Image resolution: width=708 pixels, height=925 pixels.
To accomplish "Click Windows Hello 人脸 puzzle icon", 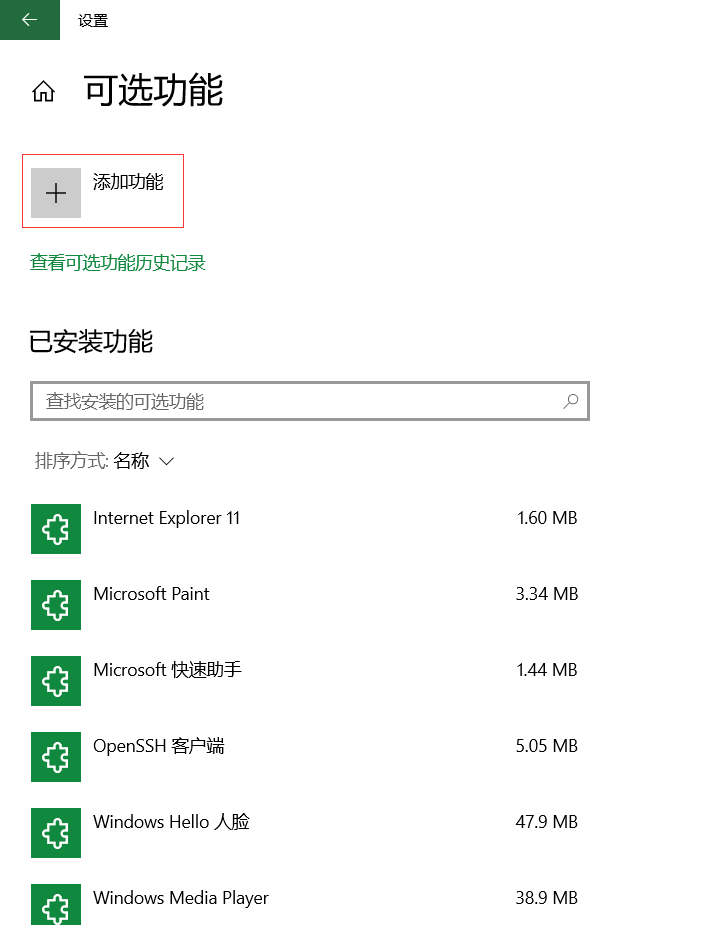I will (x=56, y=833).
